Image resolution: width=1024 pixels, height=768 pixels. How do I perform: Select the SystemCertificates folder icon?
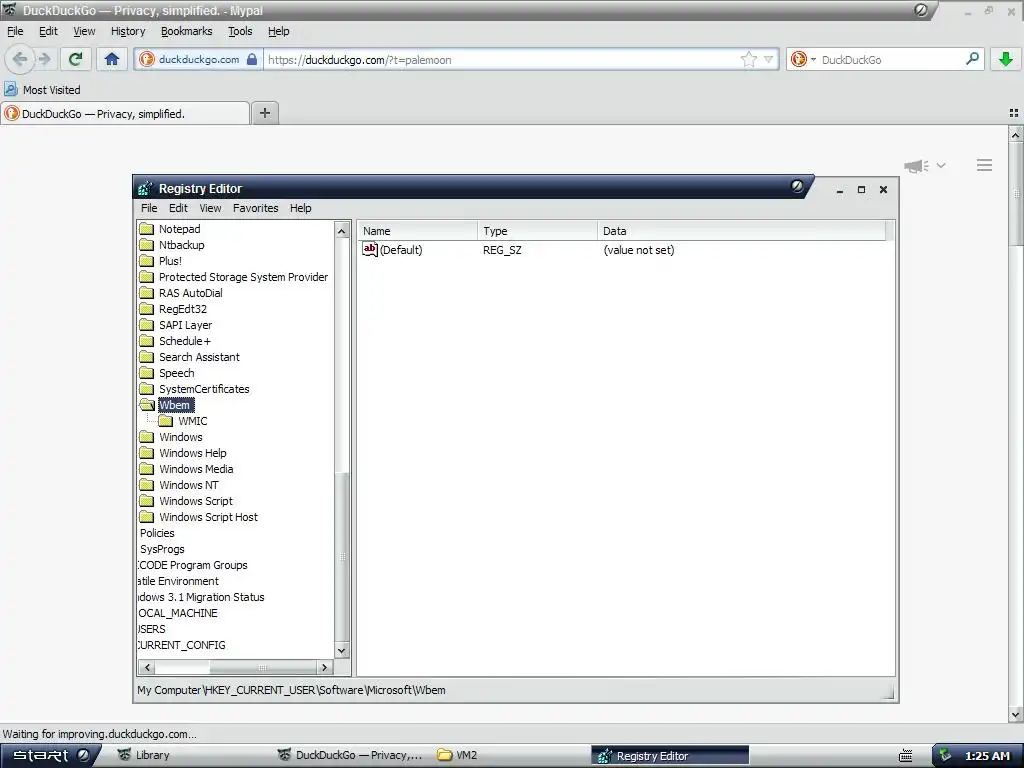[x=147, y=389]
